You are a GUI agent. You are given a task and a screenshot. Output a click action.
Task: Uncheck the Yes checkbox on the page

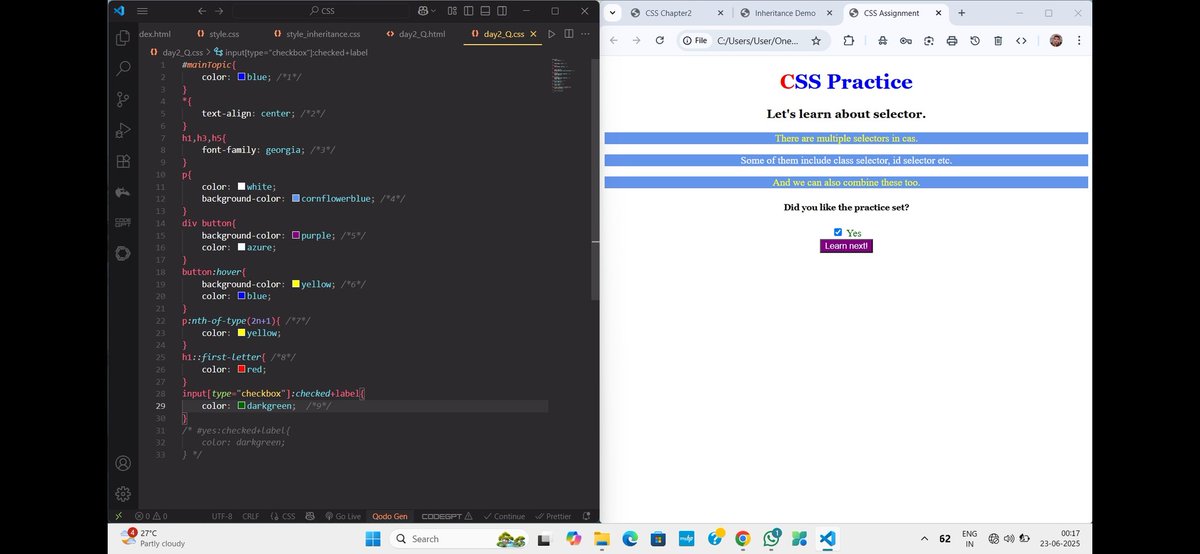(x=838, y=232)
